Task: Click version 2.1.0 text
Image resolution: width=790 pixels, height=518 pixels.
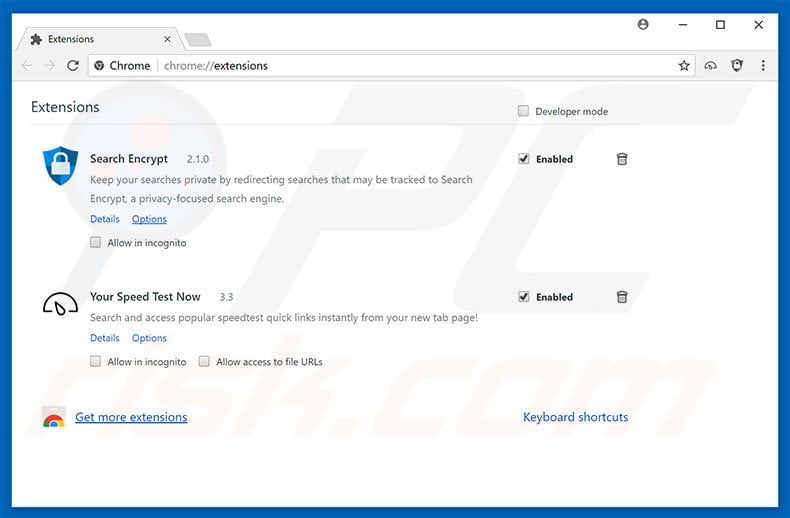Action: [x=198, y=159]
